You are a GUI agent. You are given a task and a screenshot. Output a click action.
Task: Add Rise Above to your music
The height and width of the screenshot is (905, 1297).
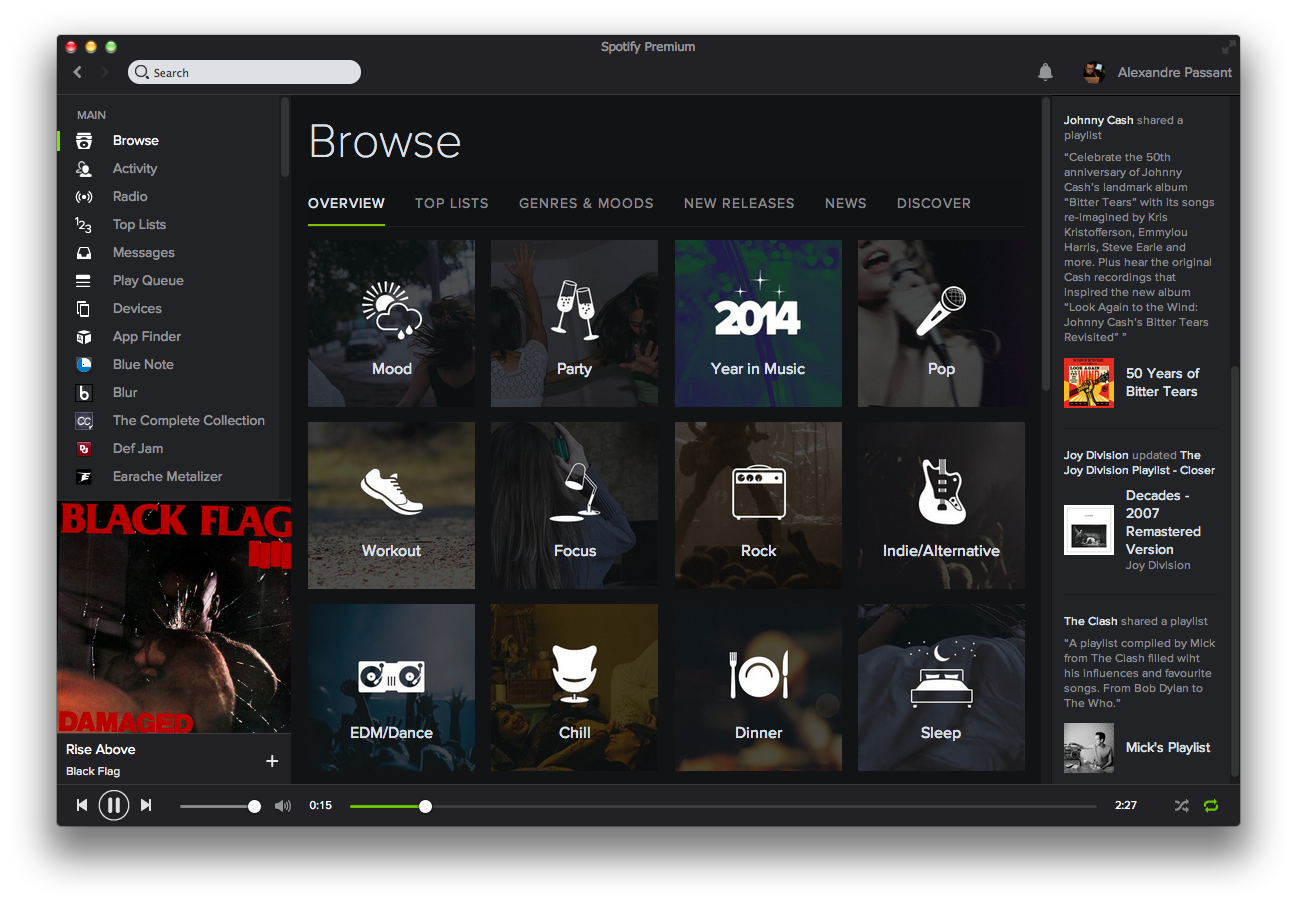click(271, 761)
